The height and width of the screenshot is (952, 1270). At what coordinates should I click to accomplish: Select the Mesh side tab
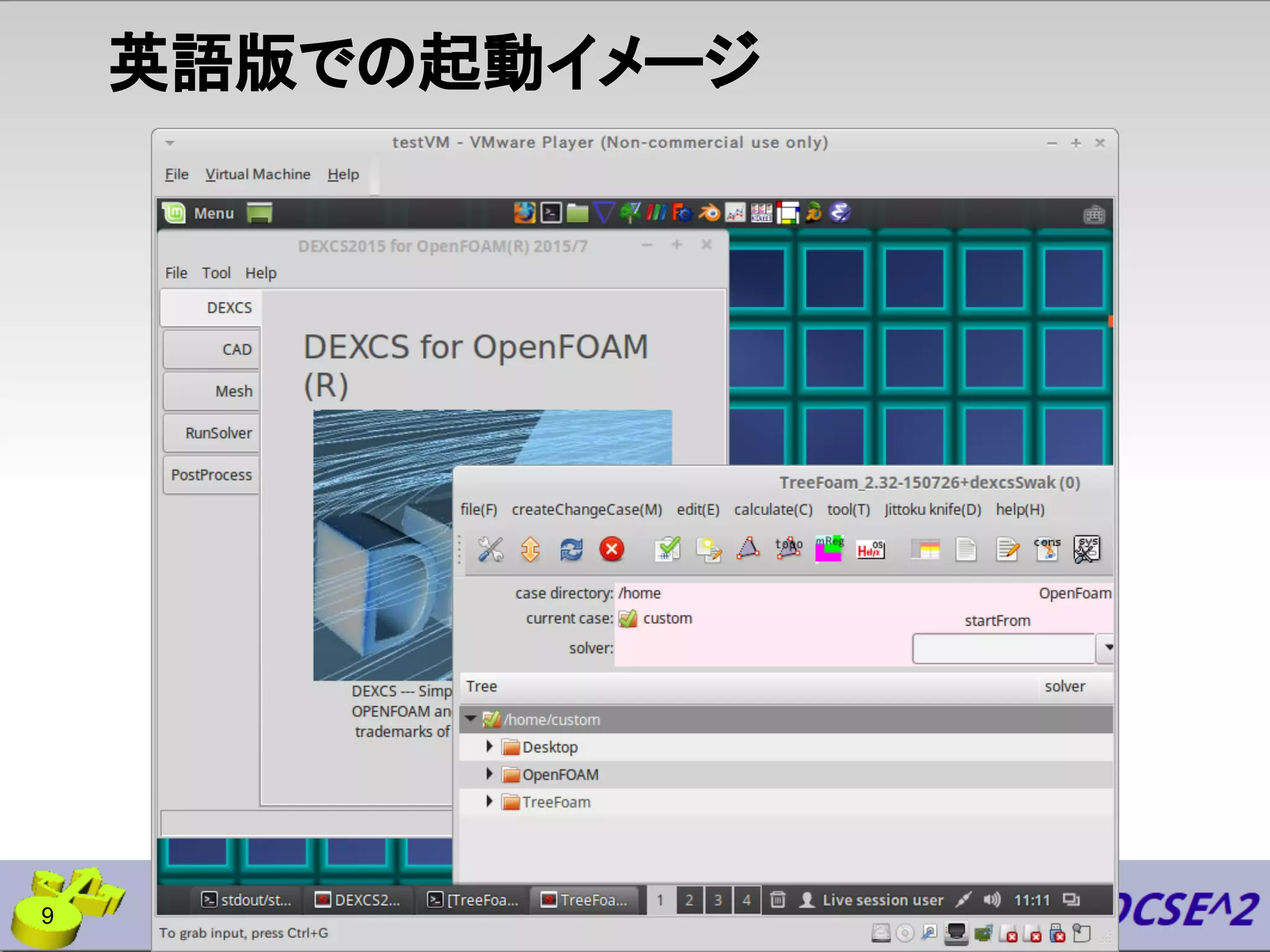click(212, 391)
